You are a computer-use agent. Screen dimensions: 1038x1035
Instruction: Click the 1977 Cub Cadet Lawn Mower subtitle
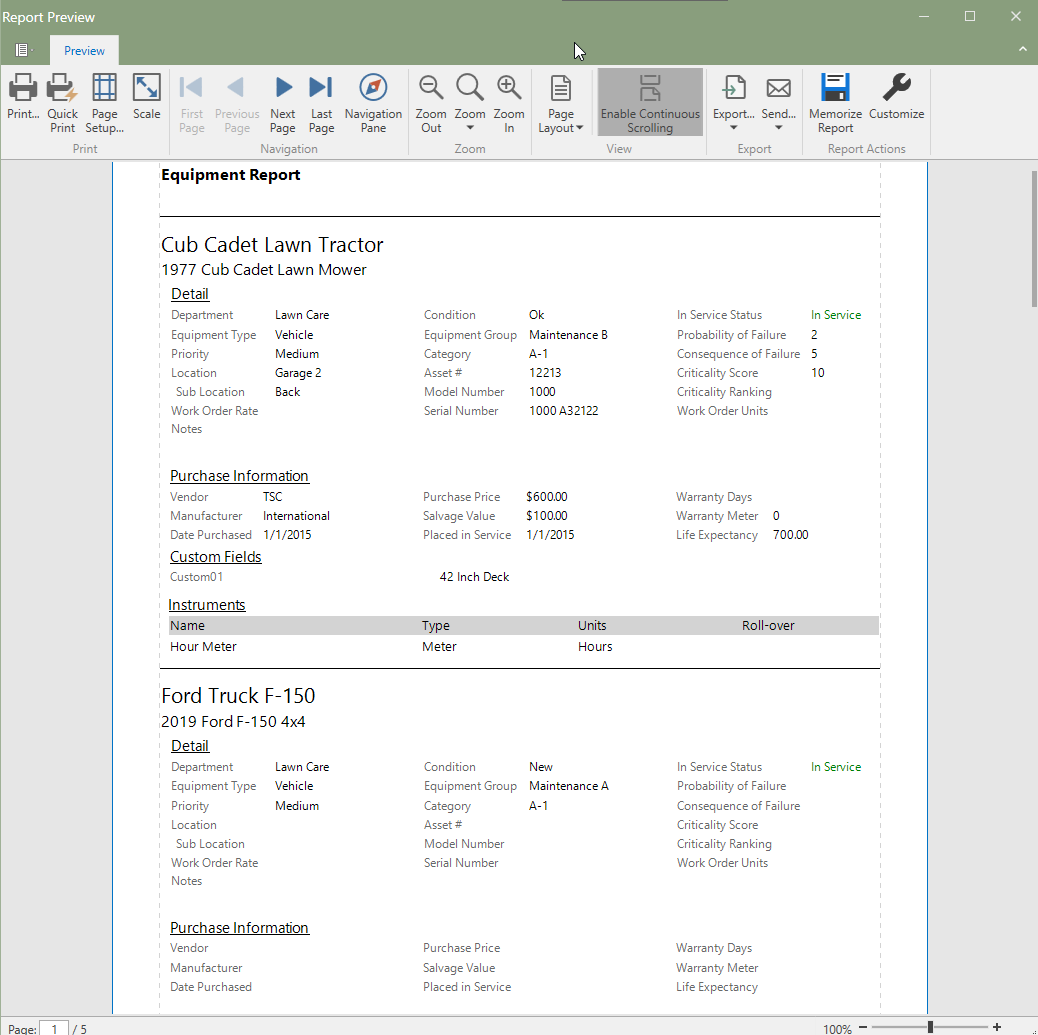click(263, 270)
